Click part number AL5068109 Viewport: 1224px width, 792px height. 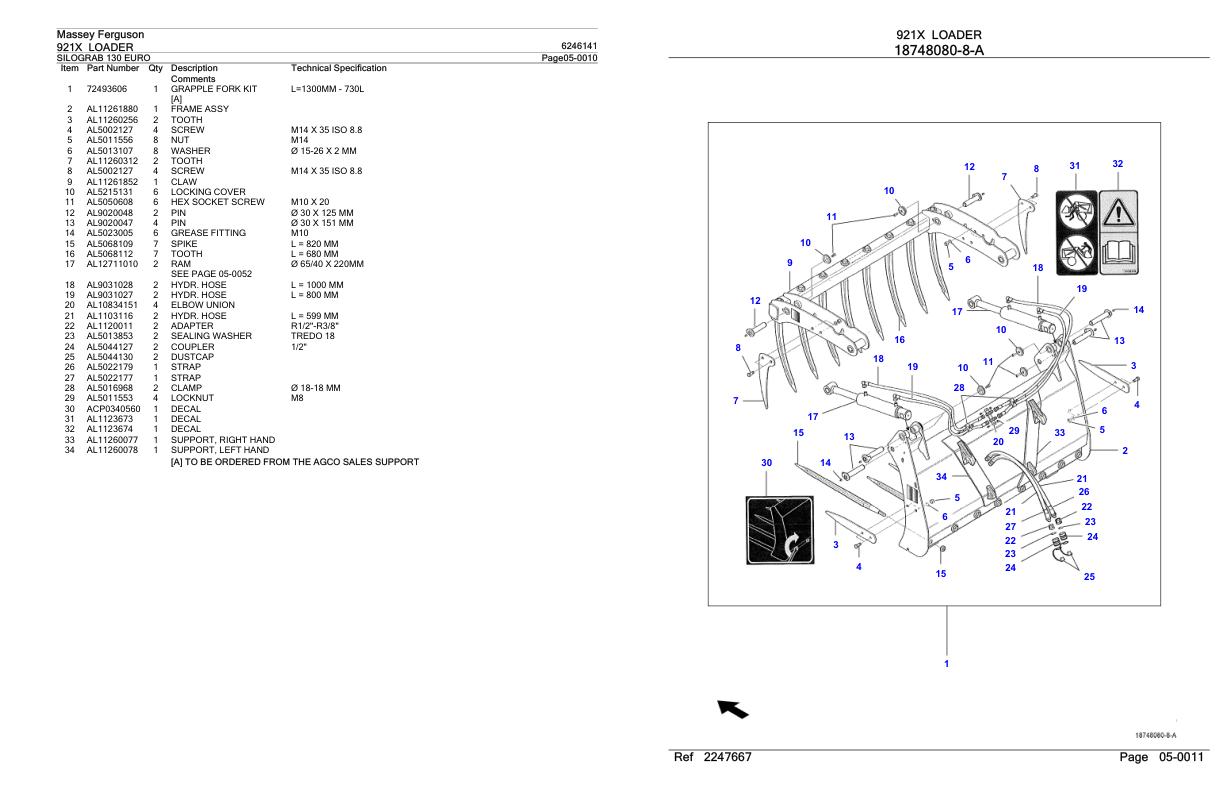109,243
